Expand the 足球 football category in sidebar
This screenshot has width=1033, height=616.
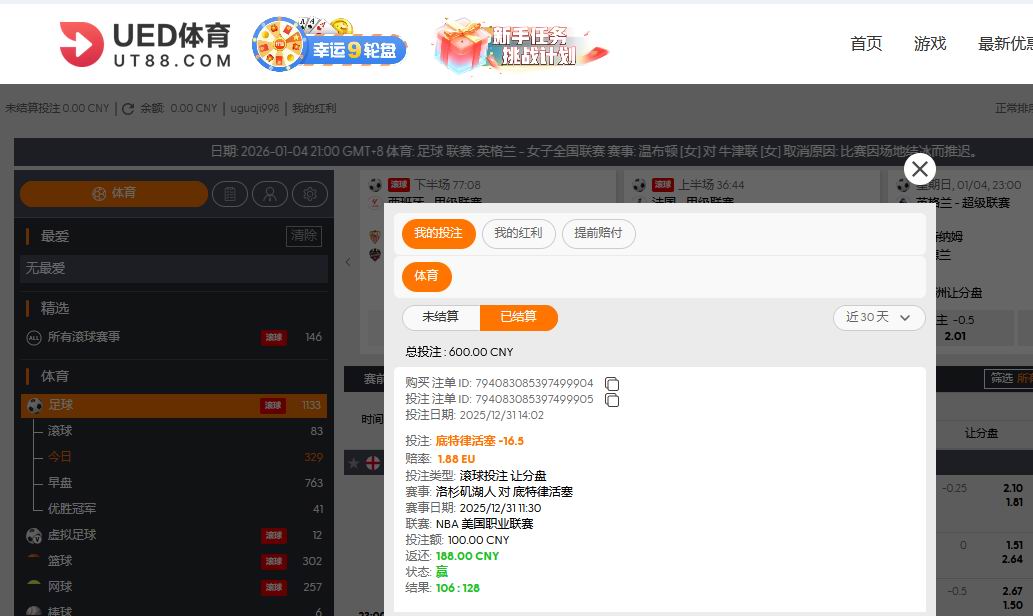(62, 405)
